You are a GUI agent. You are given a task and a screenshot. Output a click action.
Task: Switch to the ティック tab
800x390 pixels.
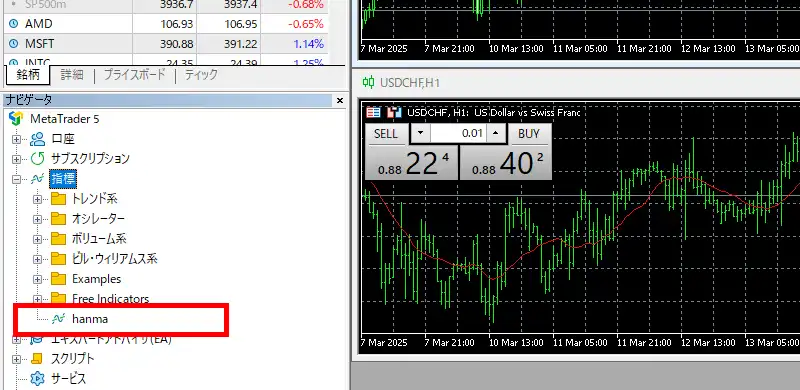[201, 75]
